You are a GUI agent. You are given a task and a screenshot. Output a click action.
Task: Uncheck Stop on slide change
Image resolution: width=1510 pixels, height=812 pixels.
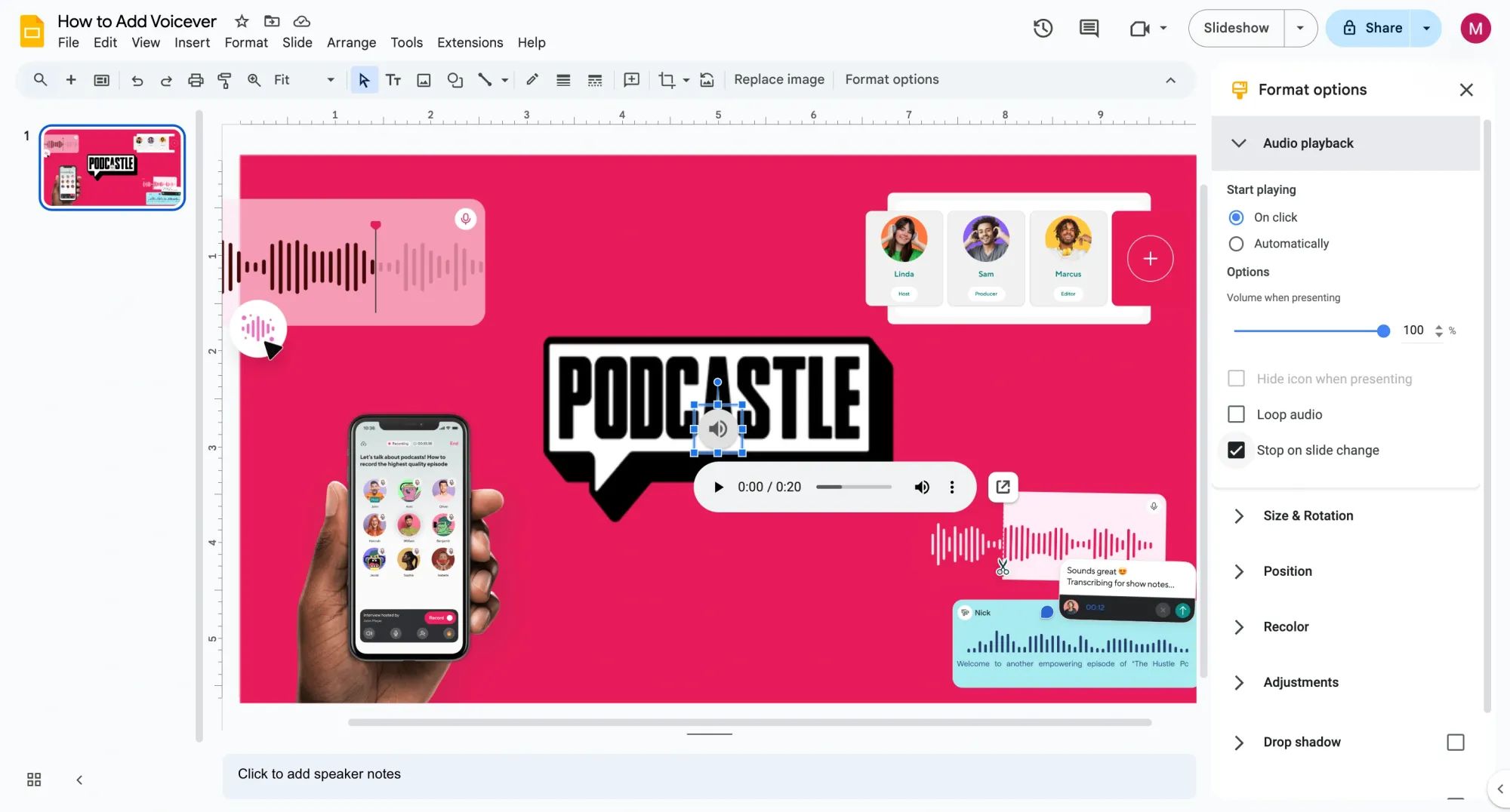pyautogui.click(x=1235, y=449)
